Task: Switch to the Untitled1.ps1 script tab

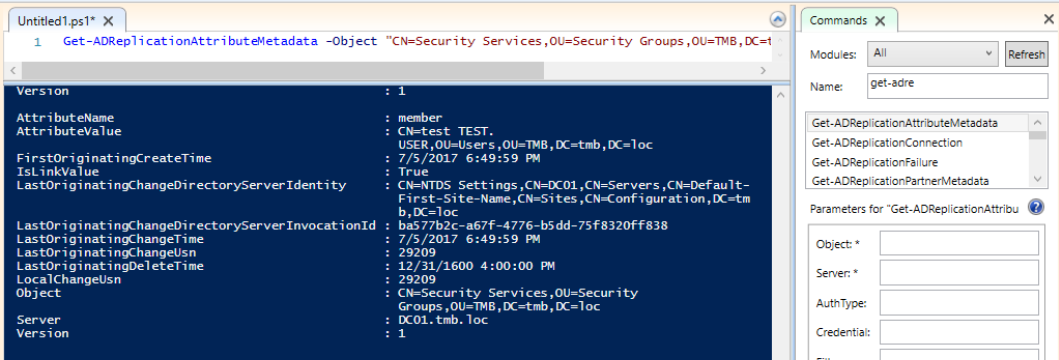Action: click(57, 21)
